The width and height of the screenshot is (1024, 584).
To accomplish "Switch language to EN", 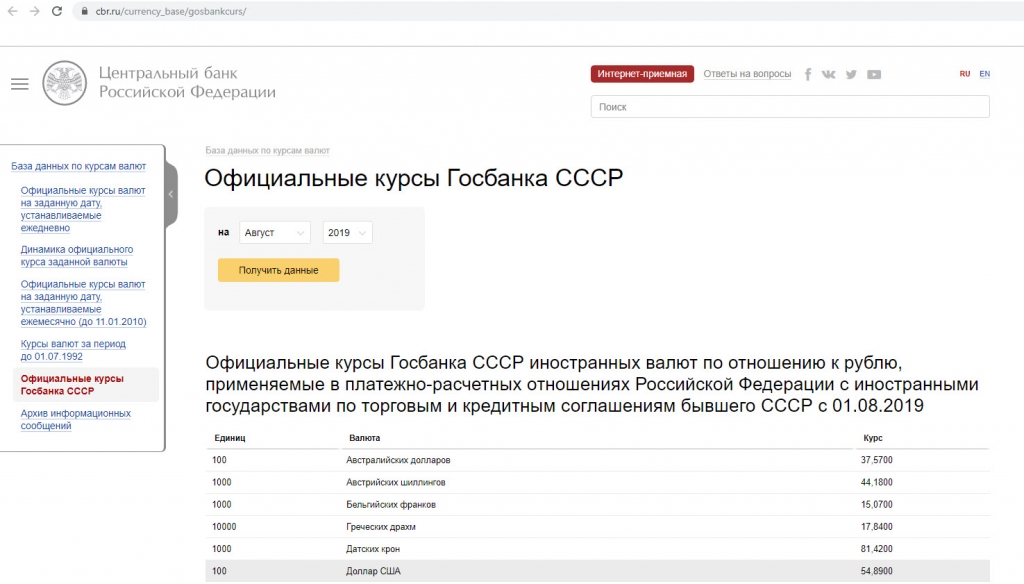I will (984, 74).
